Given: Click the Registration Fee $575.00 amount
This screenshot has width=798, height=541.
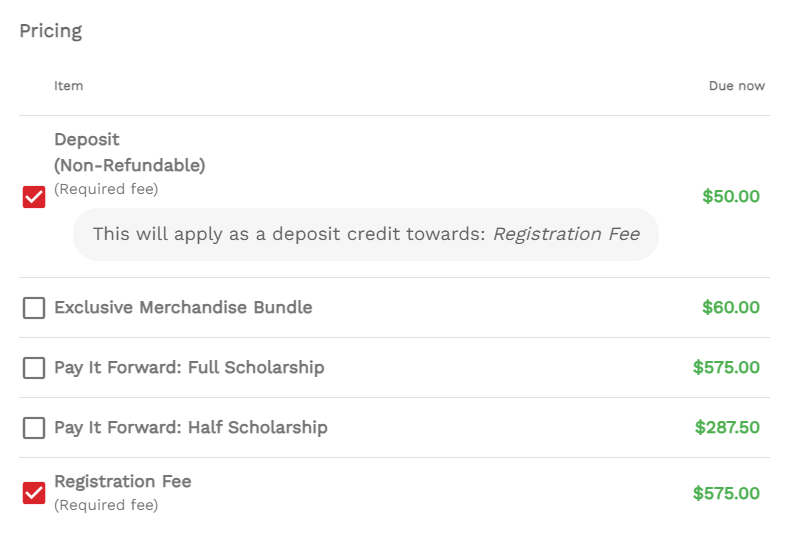Looking at the screenshot, I should point(726,493).
